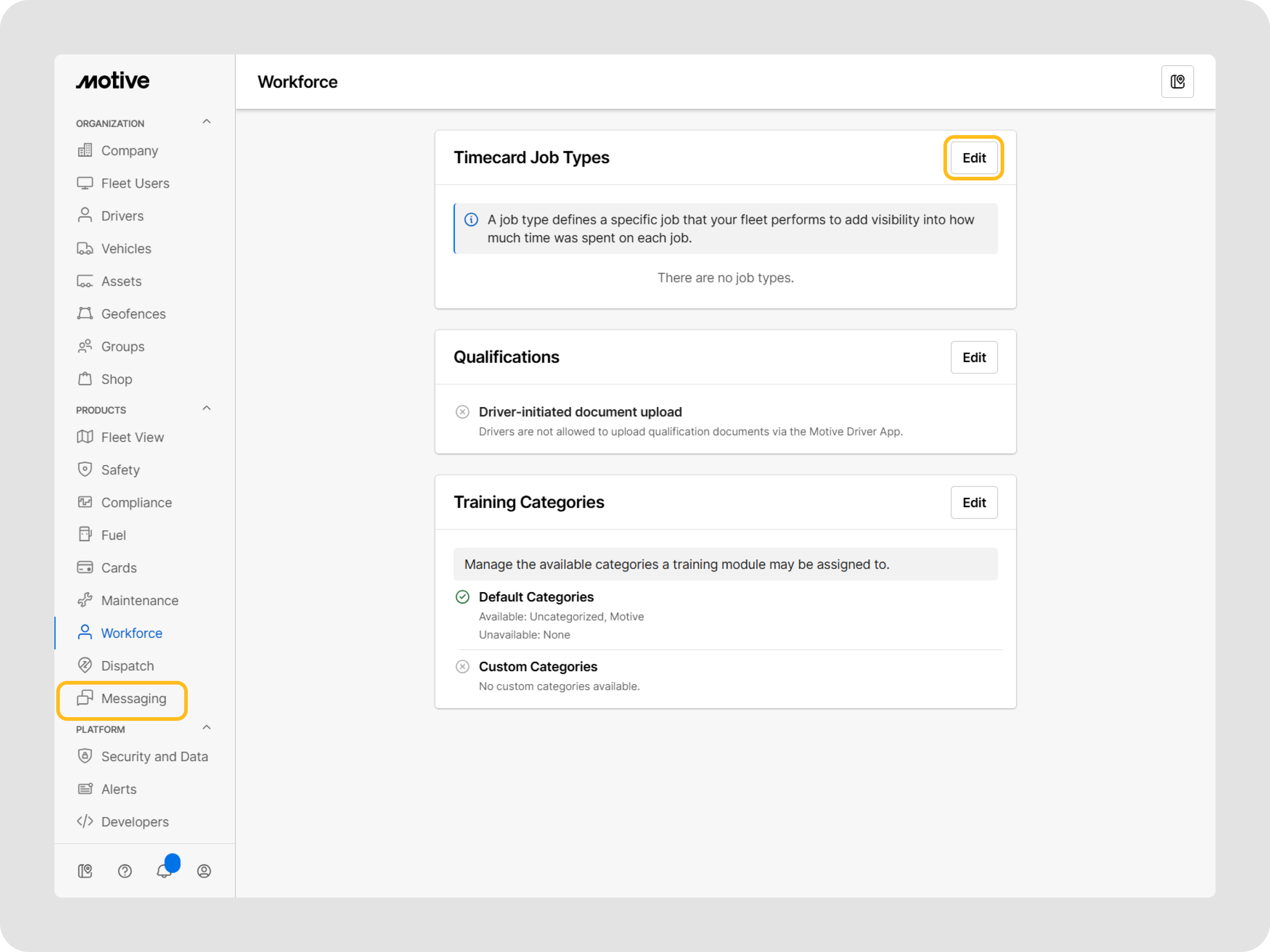Open the user profile icon
Viewport: 1270px width, 952px height.
coord(204,871)
